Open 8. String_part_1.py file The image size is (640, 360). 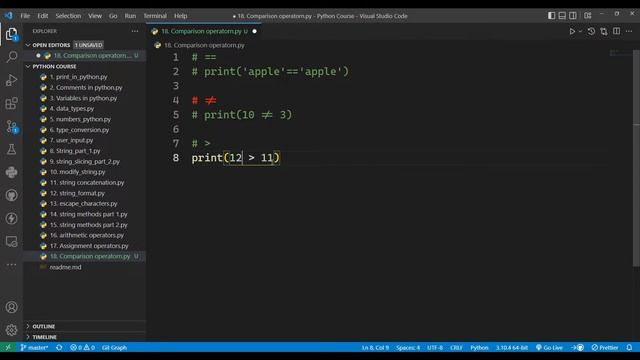pos(75,151)
